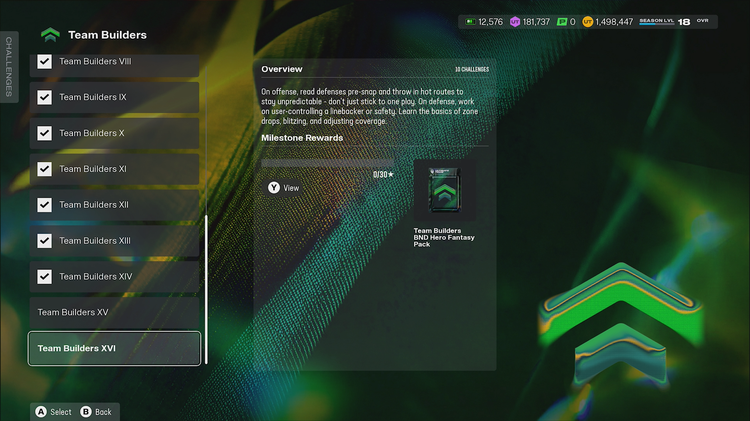Click the challenge list scrollbar
Viewport: 750px width, 421px height.
pos(206,290)
